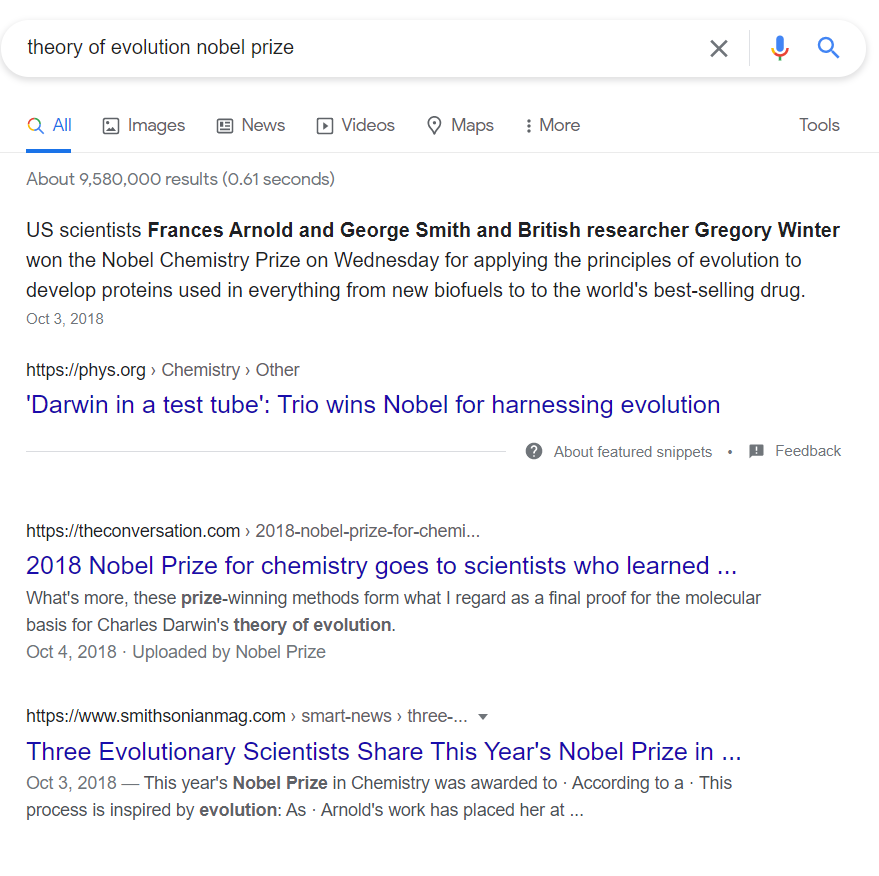Click 'Uploaded by Nobel Prize' text
The height and width of the screenshot is (876, 879).
point(229,652)
